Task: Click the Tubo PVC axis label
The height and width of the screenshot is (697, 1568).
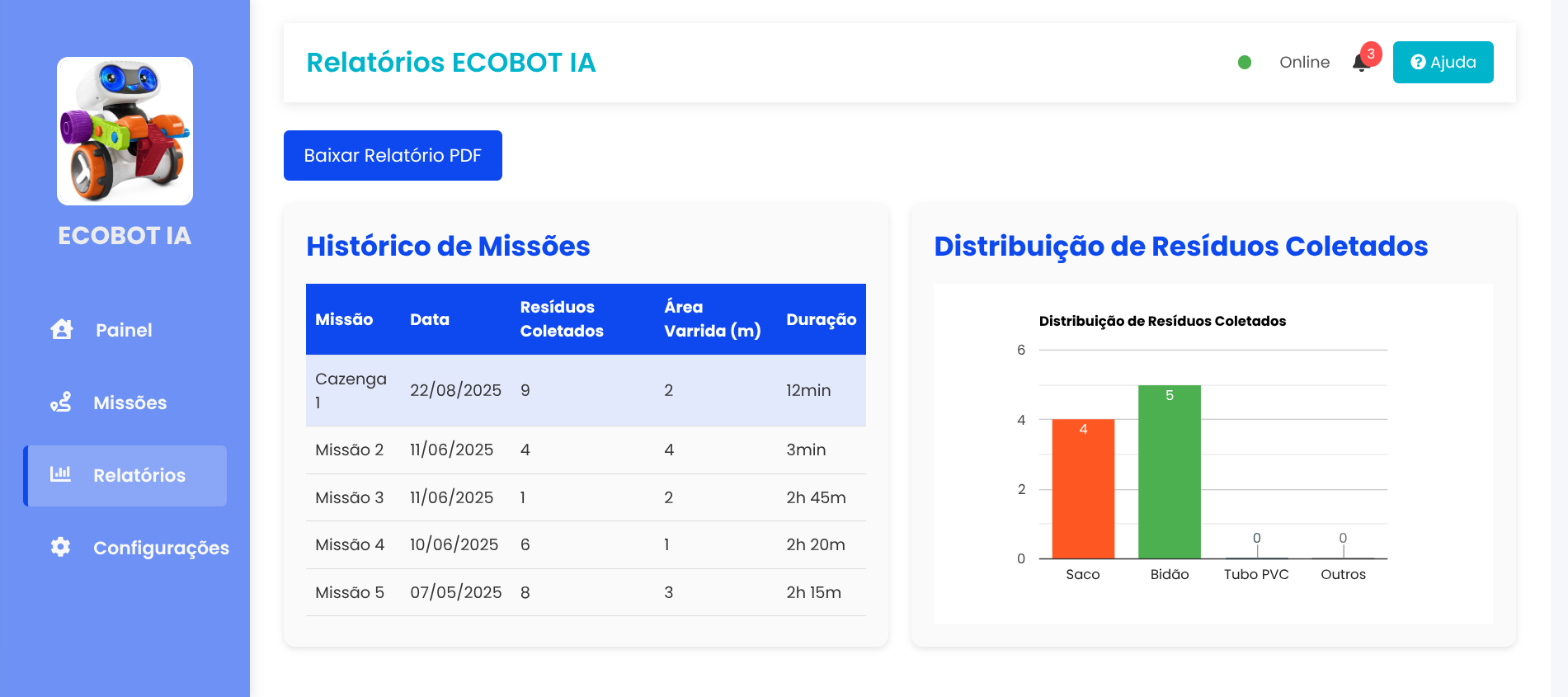Action: point(1256,574)
